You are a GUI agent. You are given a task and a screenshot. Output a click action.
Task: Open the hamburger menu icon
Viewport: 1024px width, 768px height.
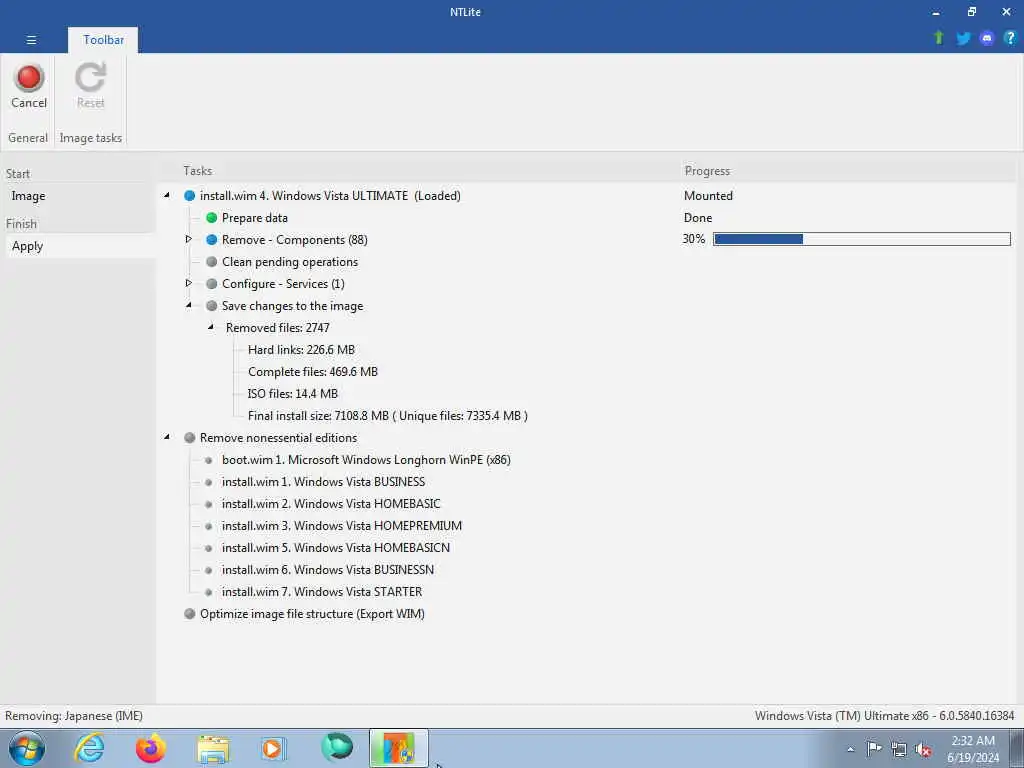coord(31,40)
